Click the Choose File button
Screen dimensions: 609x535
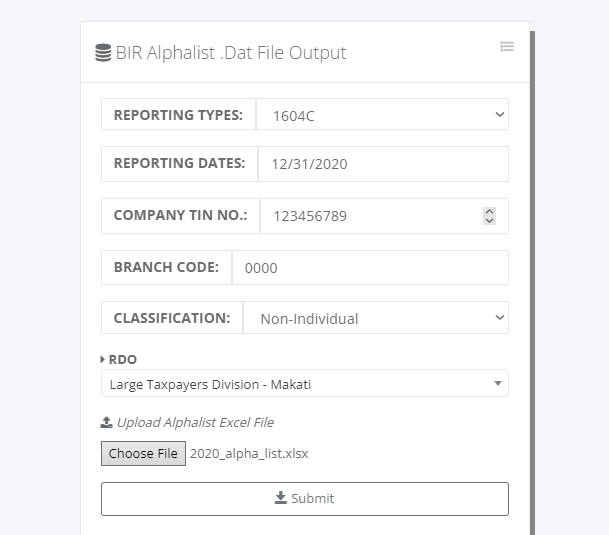pyautogui.click(x=143, y=453)
